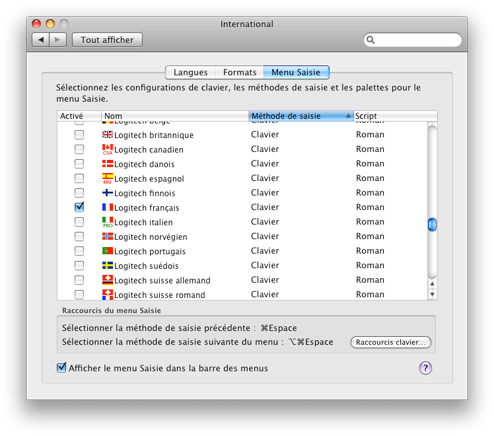Screen dimensions: 494x436
Task: Select row text Logitech suisse allemand
Action: point(162,281)
